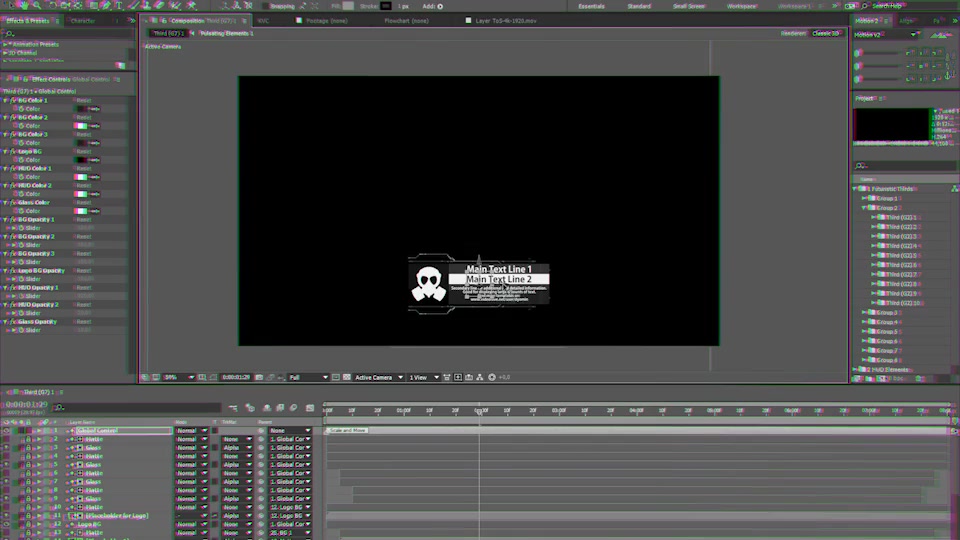Viewport: 960px width, 540px height.
Task: Click the snapshot camera icon below viewer
Action: tap(259, 377)
